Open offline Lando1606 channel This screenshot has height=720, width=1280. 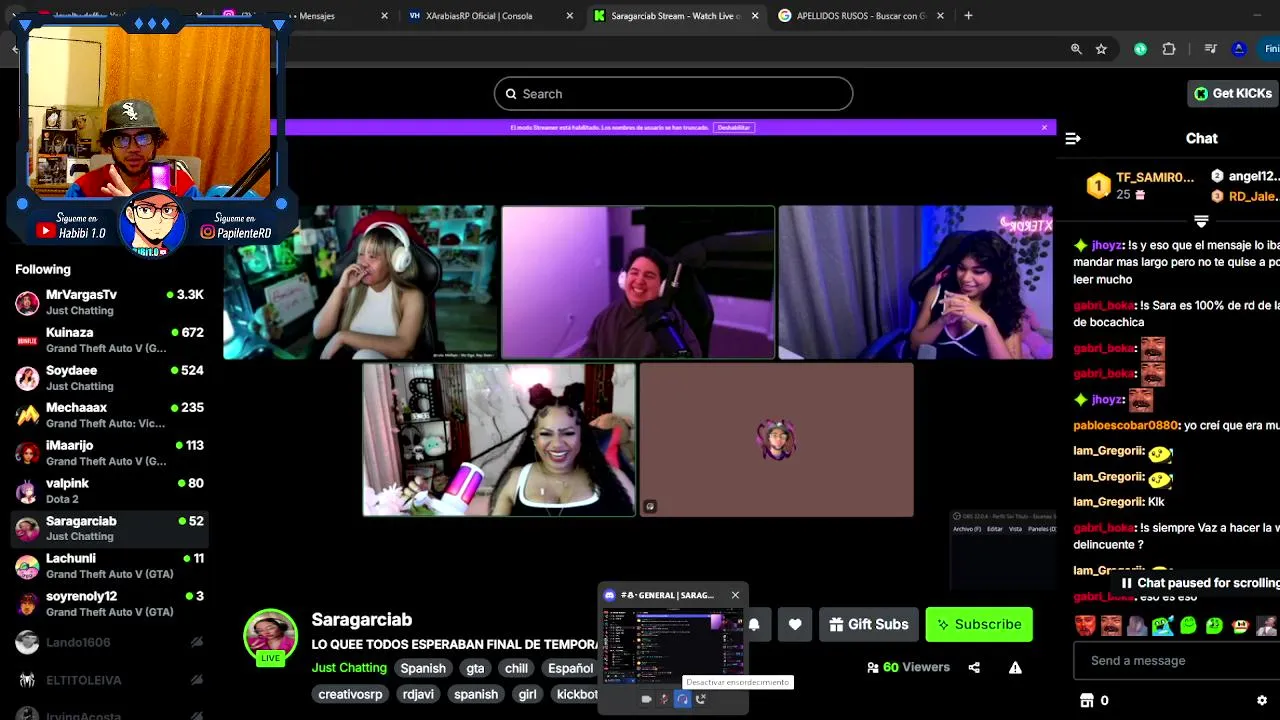[110, 642]
